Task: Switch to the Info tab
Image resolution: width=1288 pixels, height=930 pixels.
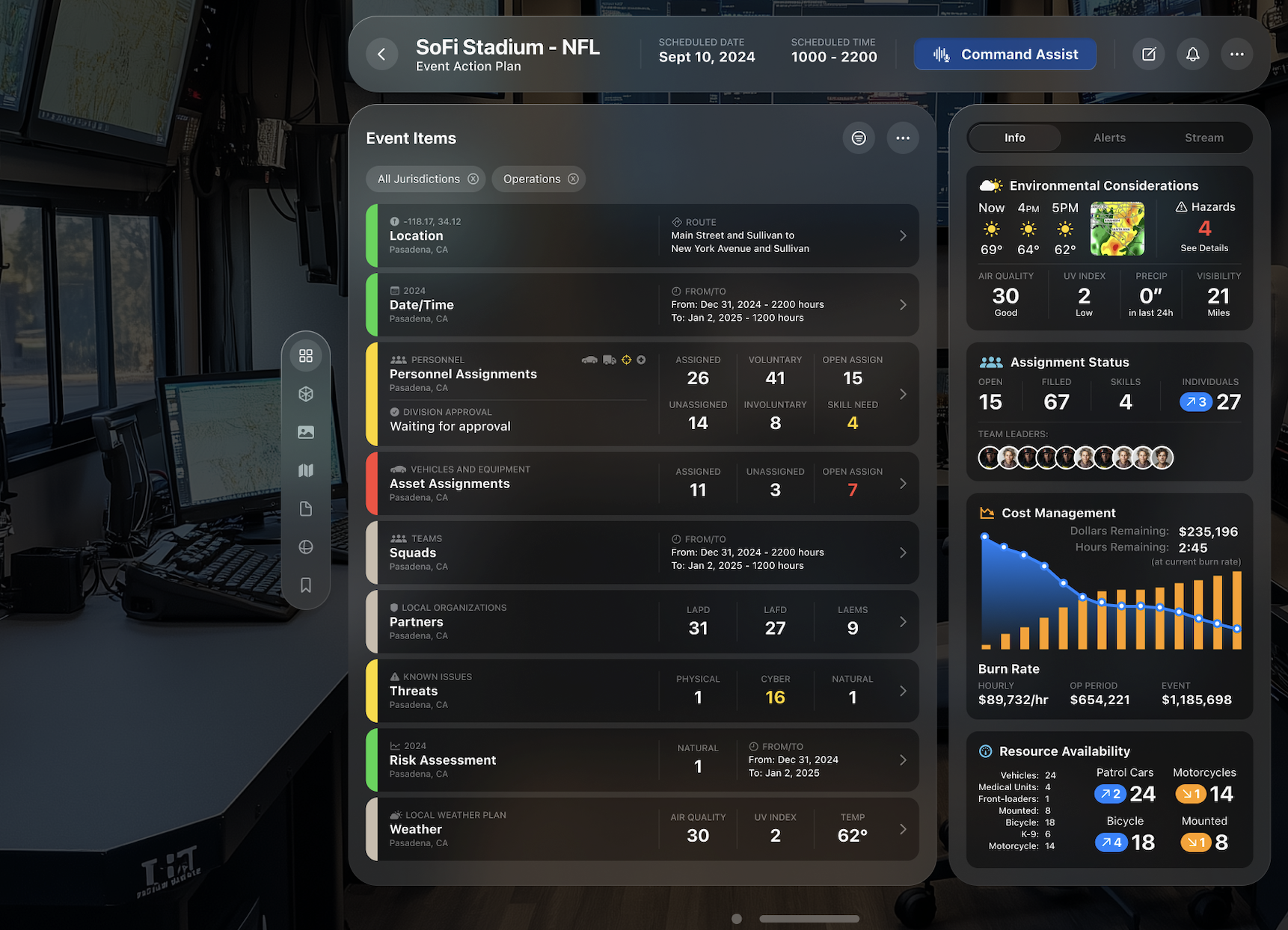Action: point(1015,138)
